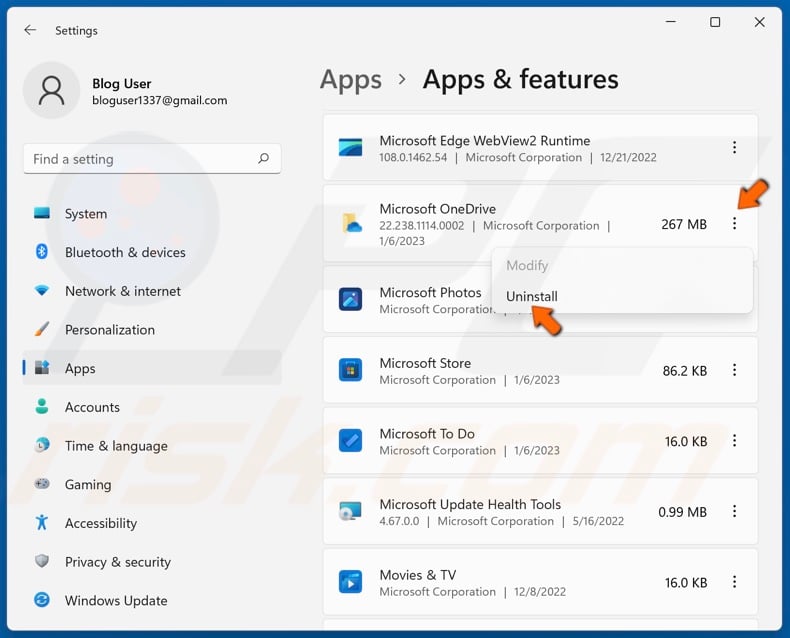Image resolution: width=790 pixels, height=638 pixels.
Task: Click the Apps breadcrumb link
Action: coord(351,80)
